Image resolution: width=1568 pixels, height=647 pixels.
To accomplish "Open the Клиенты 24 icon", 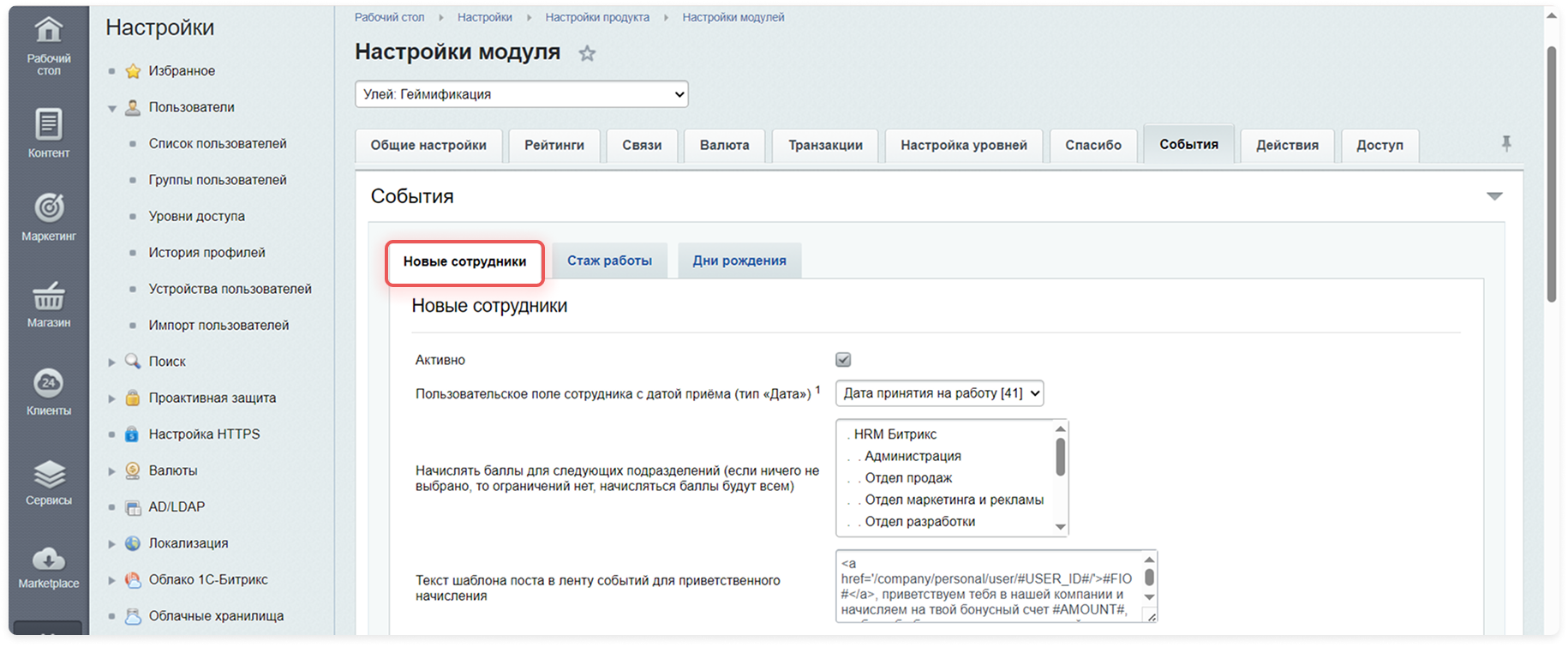I will tap(49, 382).
